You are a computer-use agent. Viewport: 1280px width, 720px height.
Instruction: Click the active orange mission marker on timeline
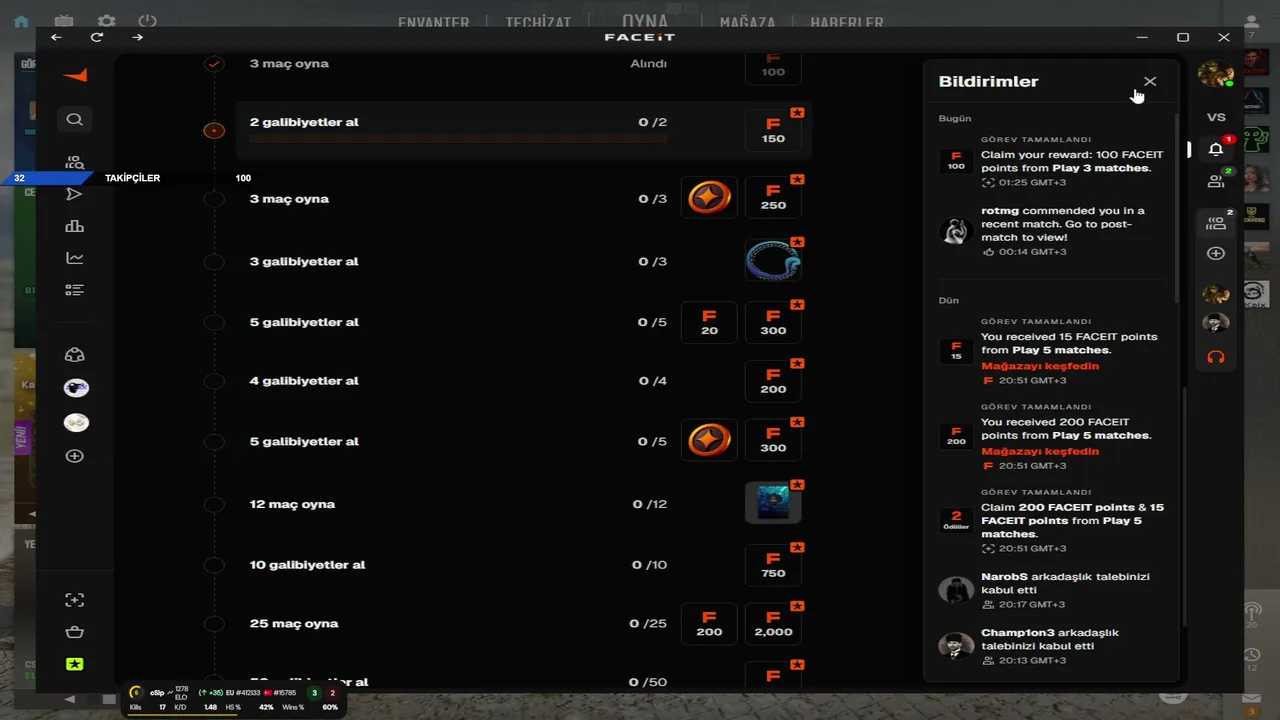(x=214, y=130)
